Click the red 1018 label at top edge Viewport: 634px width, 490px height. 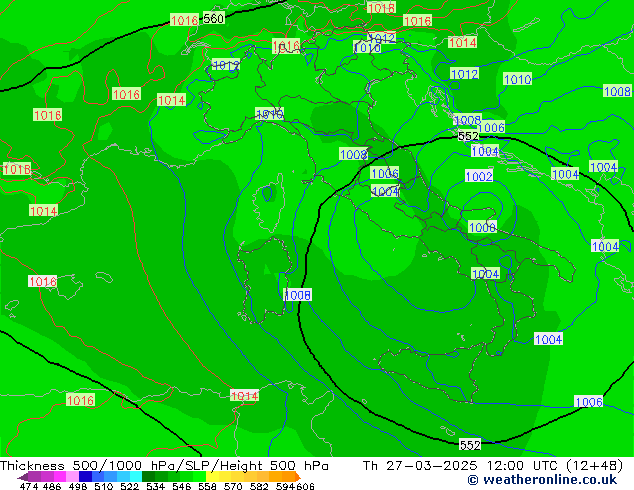click(x=381, y=8)
